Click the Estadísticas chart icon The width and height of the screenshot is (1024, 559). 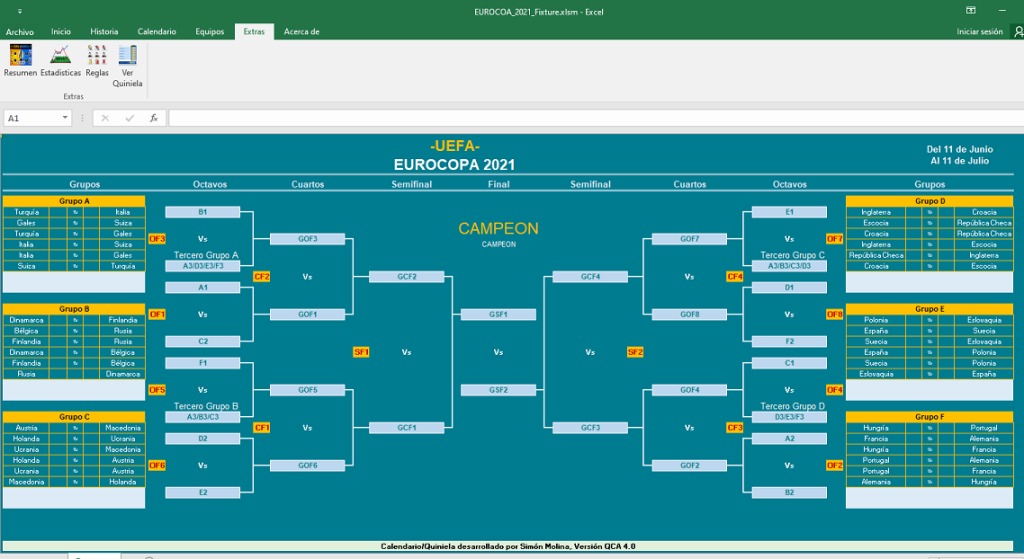pyautogui.click(x=60, y=56)
